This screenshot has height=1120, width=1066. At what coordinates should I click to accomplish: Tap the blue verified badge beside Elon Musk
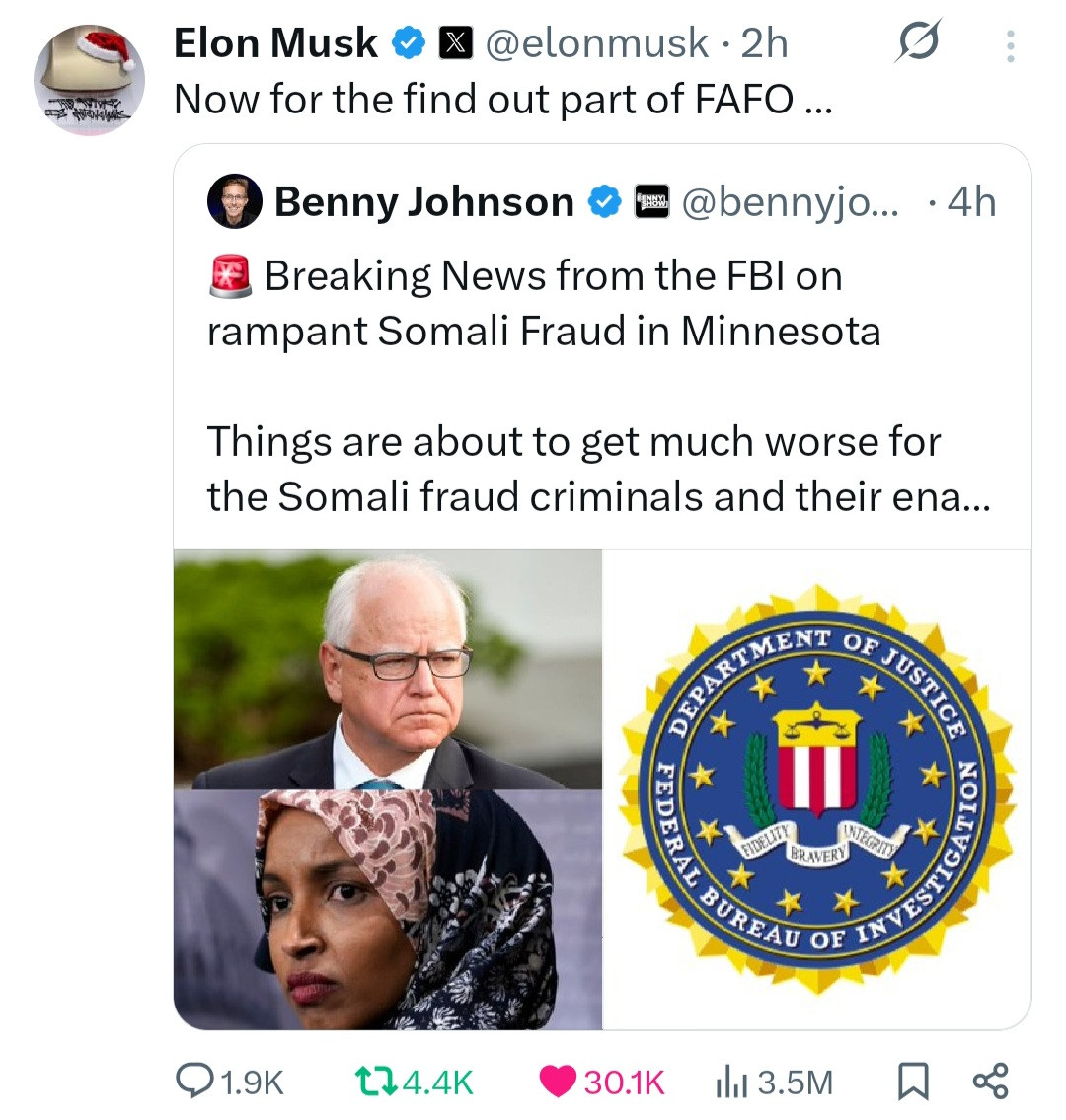coord(409,43)
